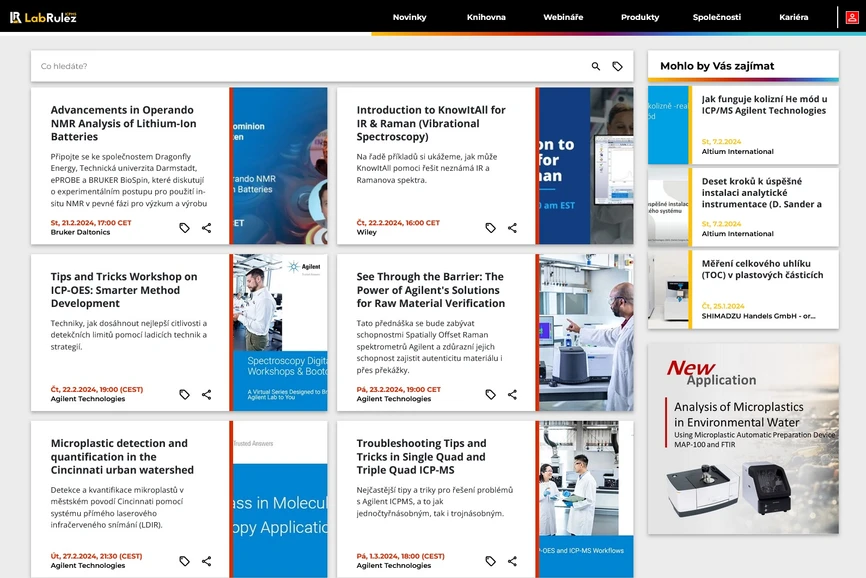Viewport: 866px width, 578px height.
Task: Open 'Tips and Tricks Workshop on ICP-OES' title
Action: coord(124,290)
